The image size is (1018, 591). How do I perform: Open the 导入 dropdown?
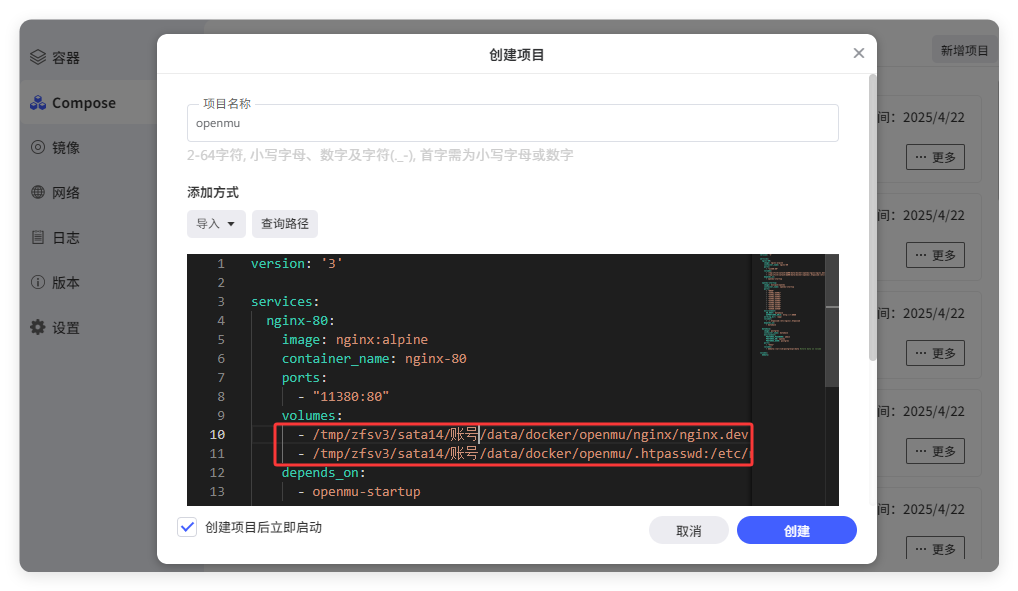click(x=216, y=223)
